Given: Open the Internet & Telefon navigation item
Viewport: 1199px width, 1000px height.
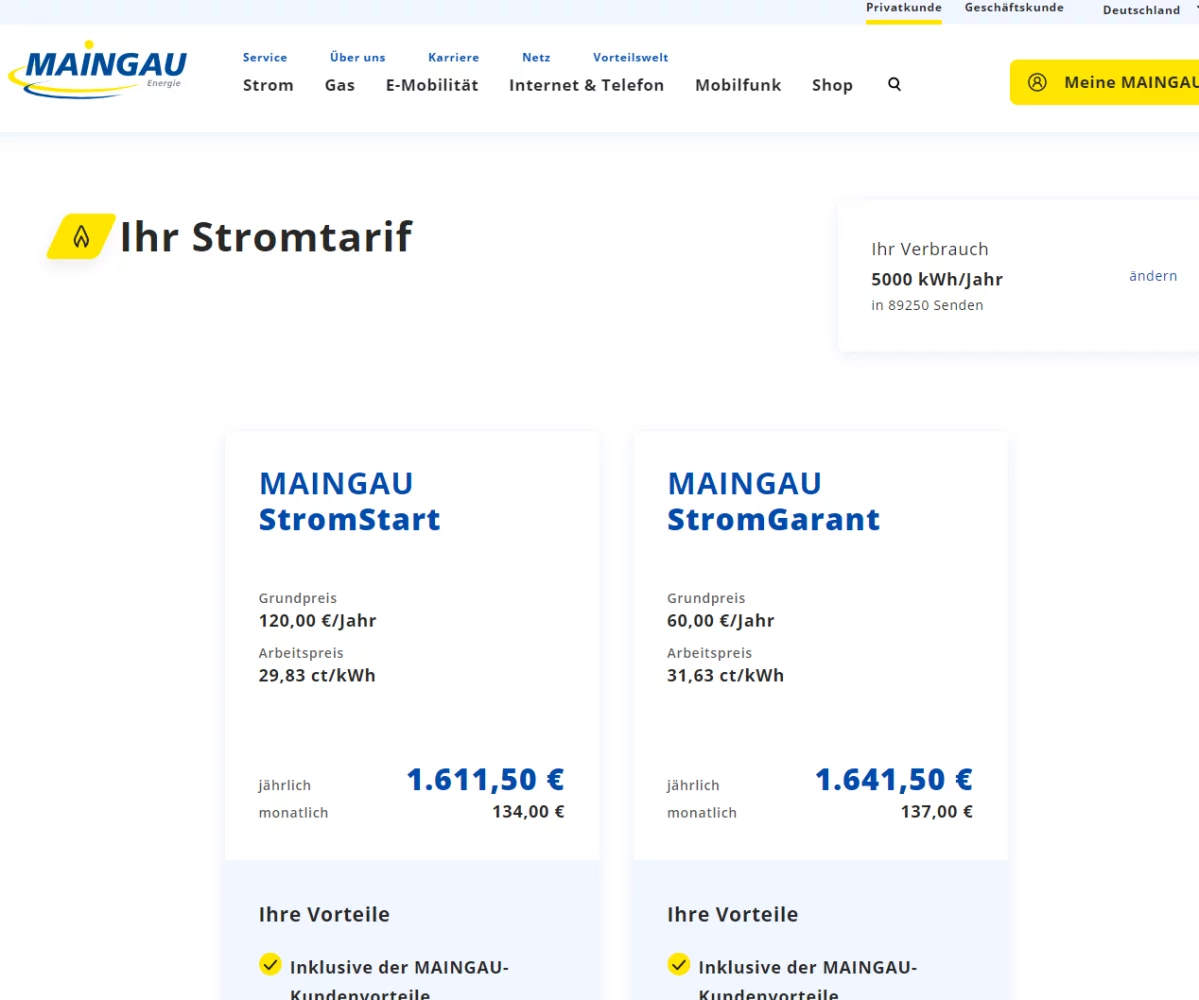Looking at the screenshot, I should [587, 85].
